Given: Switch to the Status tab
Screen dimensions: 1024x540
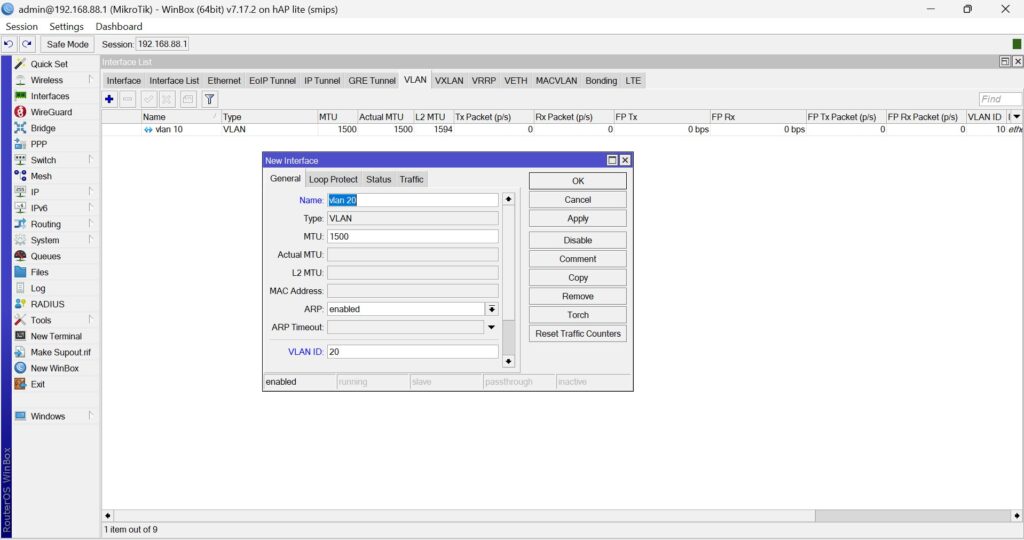Looking at the screenshot, I should pyautogui.click(x=378, y=179).
